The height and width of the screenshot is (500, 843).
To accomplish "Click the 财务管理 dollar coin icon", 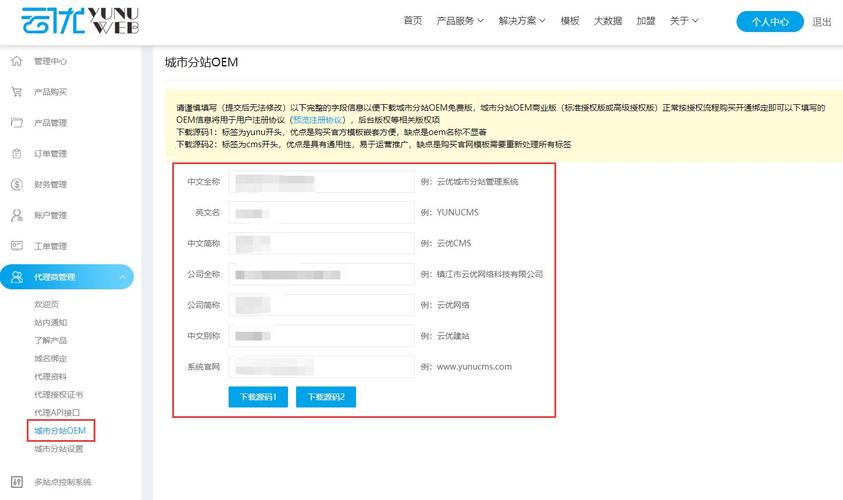I will tap(17, 184).
